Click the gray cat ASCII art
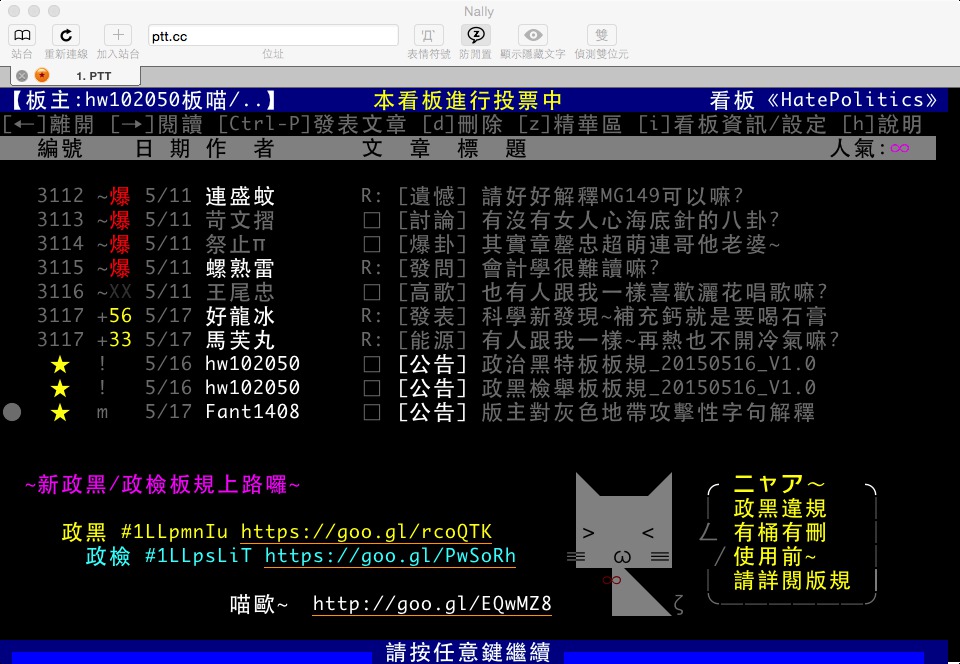960x664 pixels. pos(624,544)
